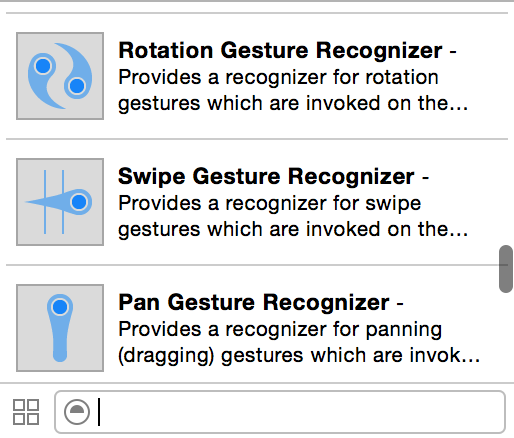This screenshot has width=514, height=438.
Task: Click the Swipe Gesture Recognizer title
Action: pos(266,177)
